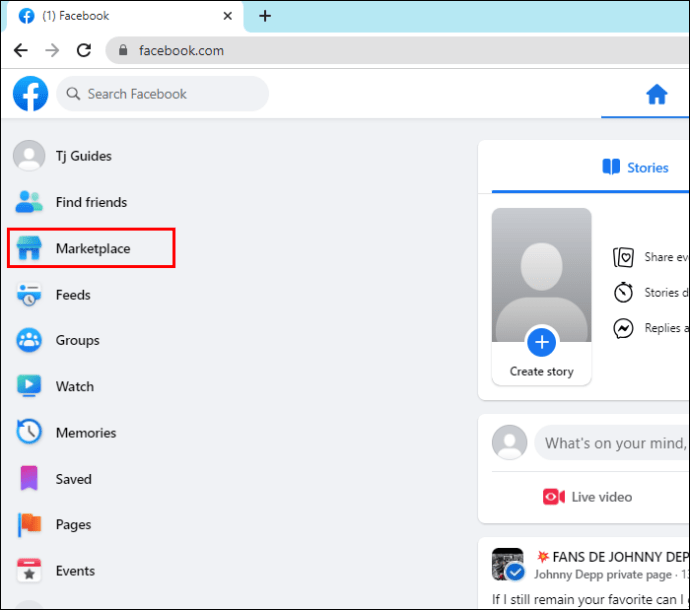Open the What's on your mind composer

pos(613,443)
